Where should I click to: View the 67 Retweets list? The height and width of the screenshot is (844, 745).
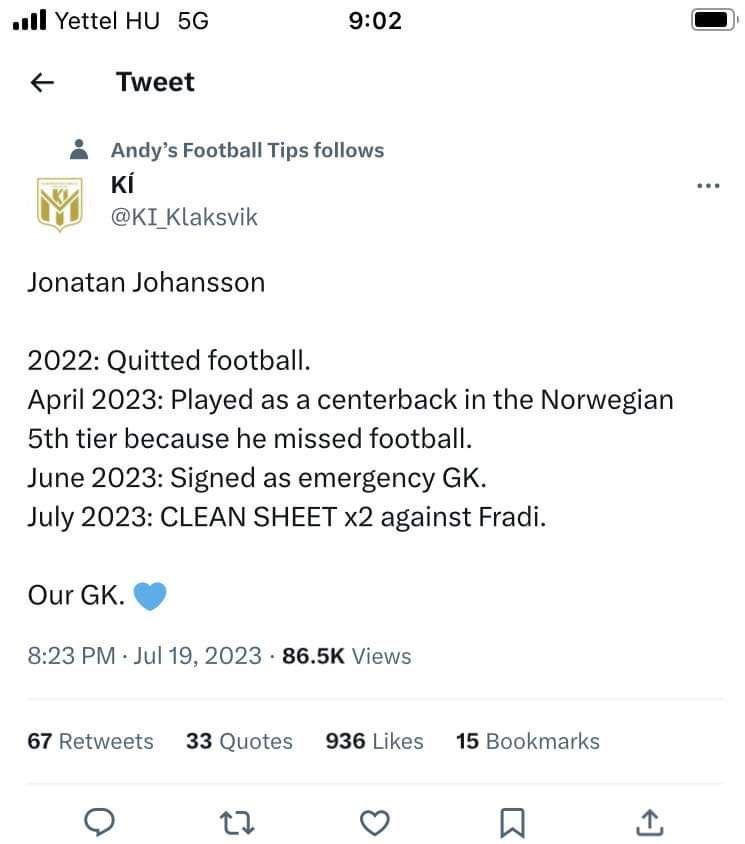point(90,741)
